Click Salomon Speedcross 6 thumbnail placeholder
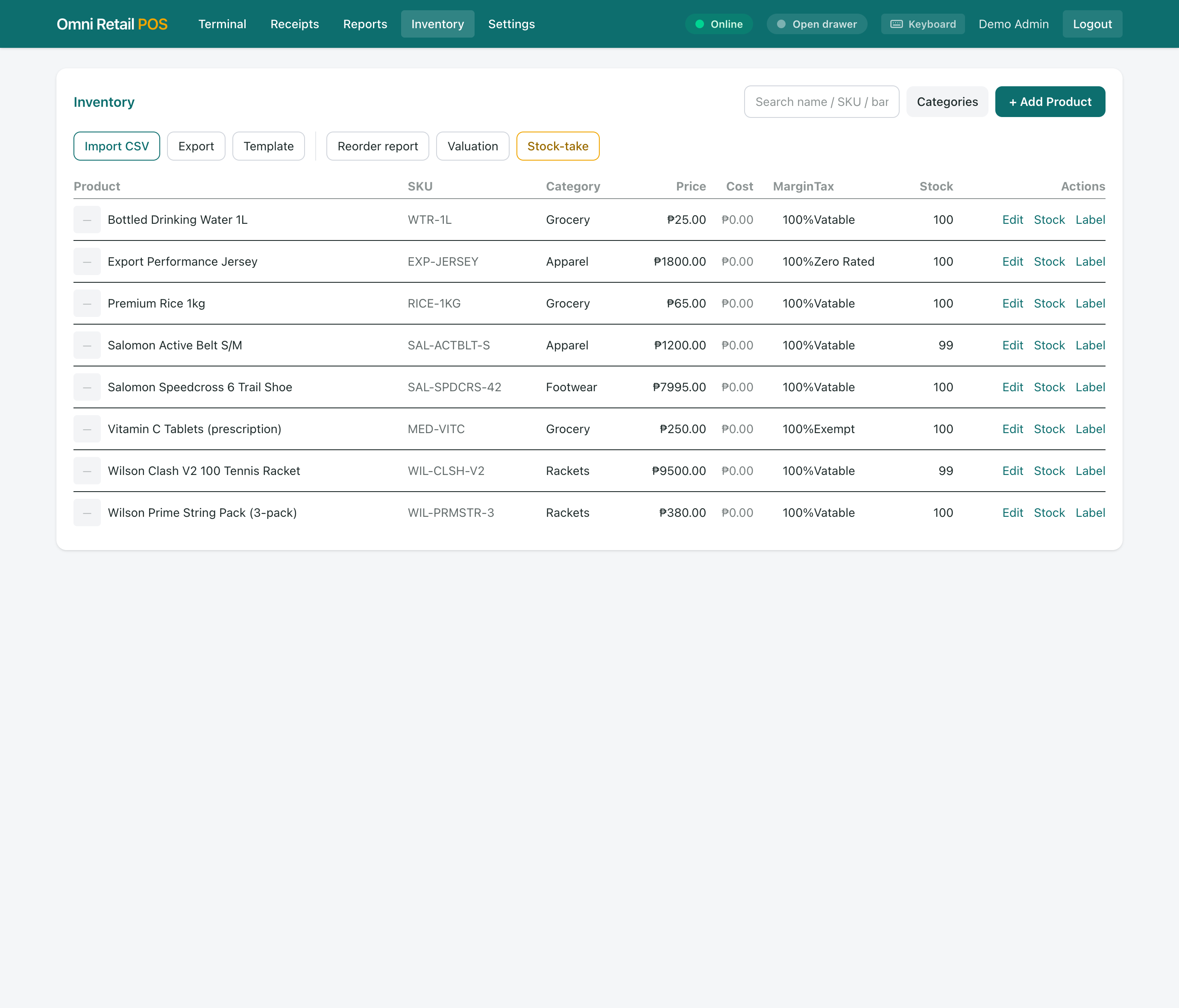The image size is (1179, 1008). click(x=87, y=387)
